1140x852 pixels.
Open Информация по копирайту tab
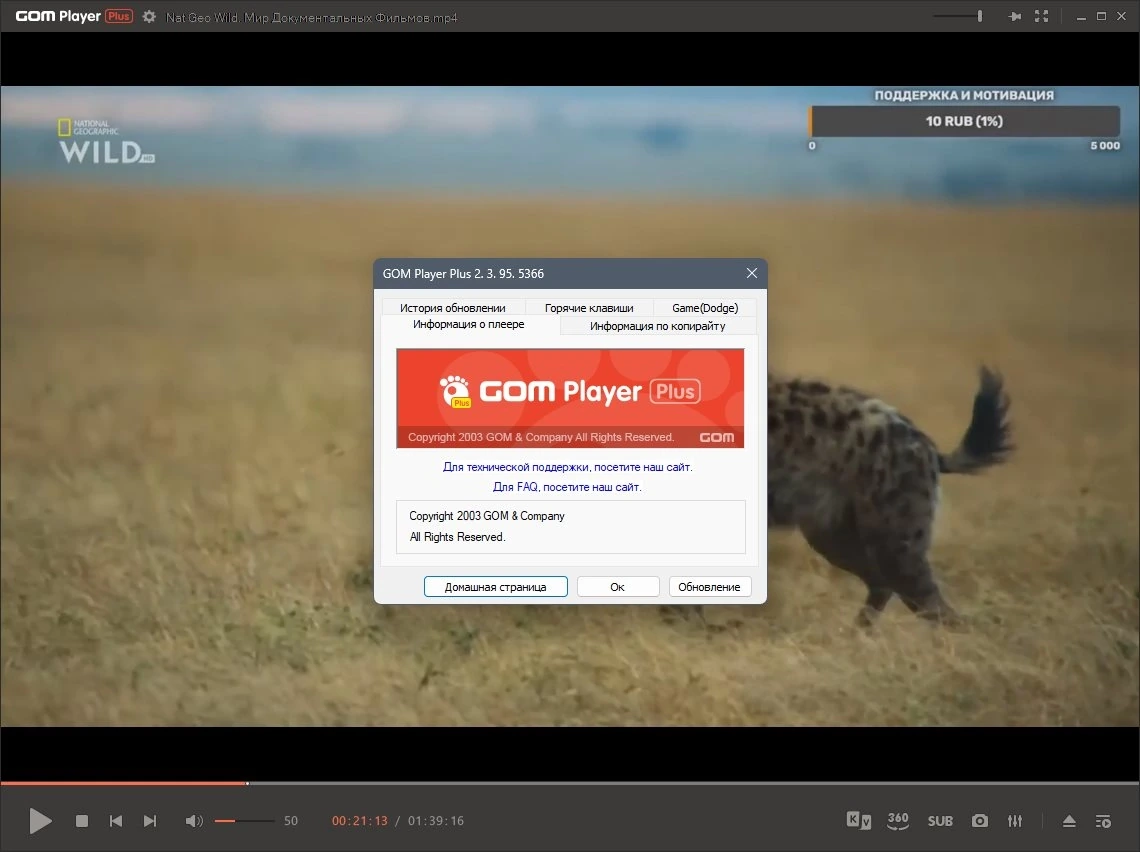coord(658,326)
